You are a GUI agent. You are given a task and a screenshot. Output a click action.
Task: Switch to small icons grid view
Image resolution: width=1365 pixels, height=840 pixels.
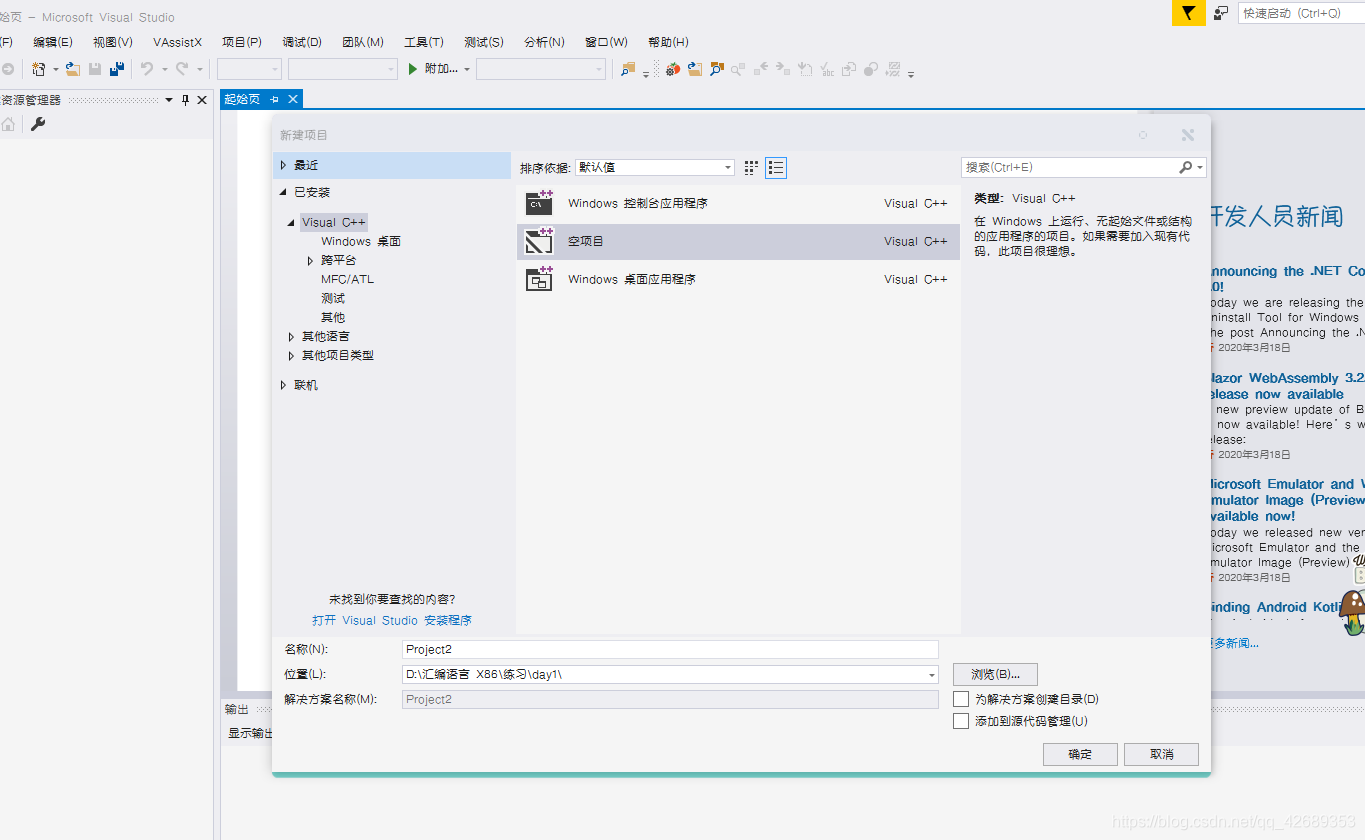[752, 168]
